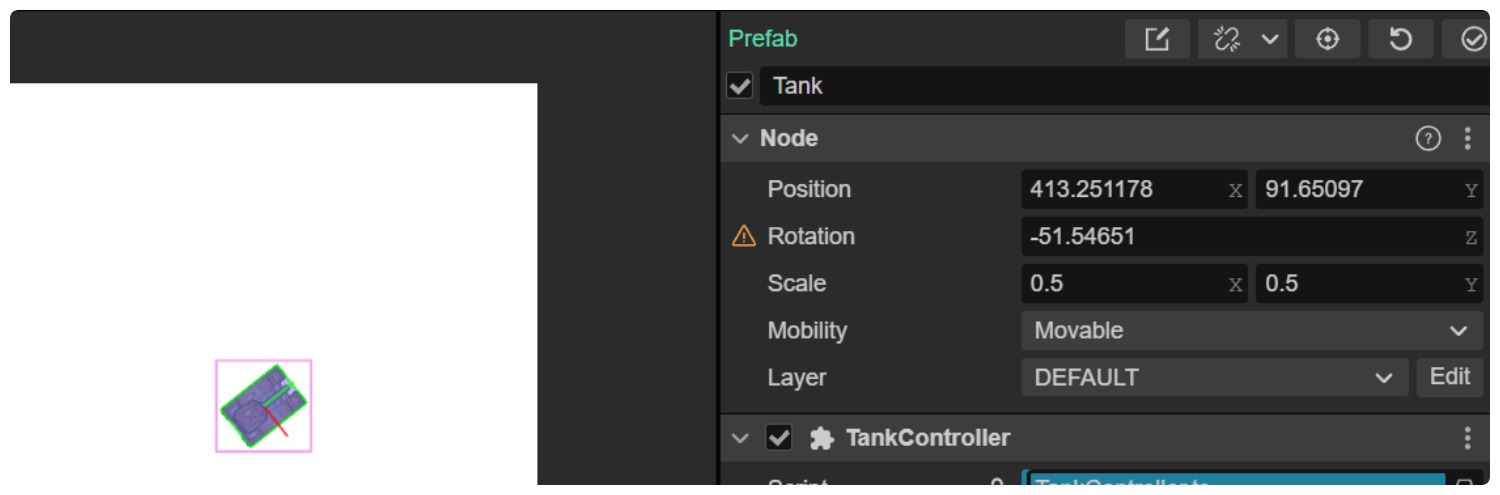Open Node section more options menu
The image size is (1500, 495).
click(x=1467, y=139)
